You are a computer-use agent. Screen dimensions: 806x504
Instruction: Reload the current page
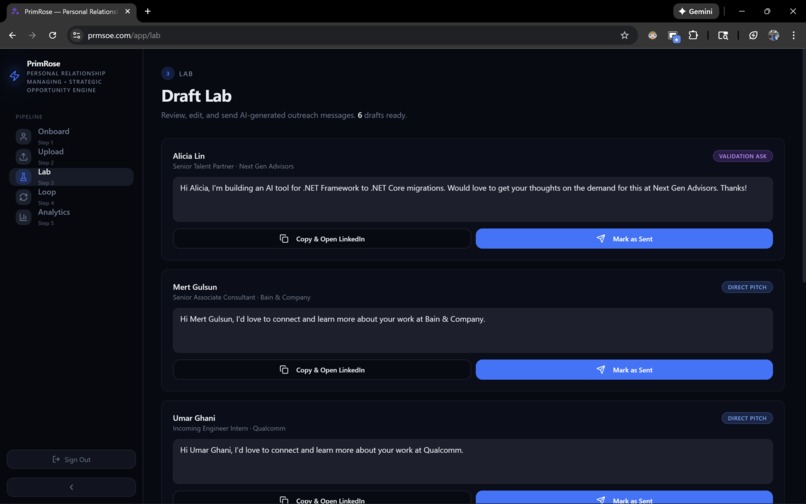[x=52, y=35]
